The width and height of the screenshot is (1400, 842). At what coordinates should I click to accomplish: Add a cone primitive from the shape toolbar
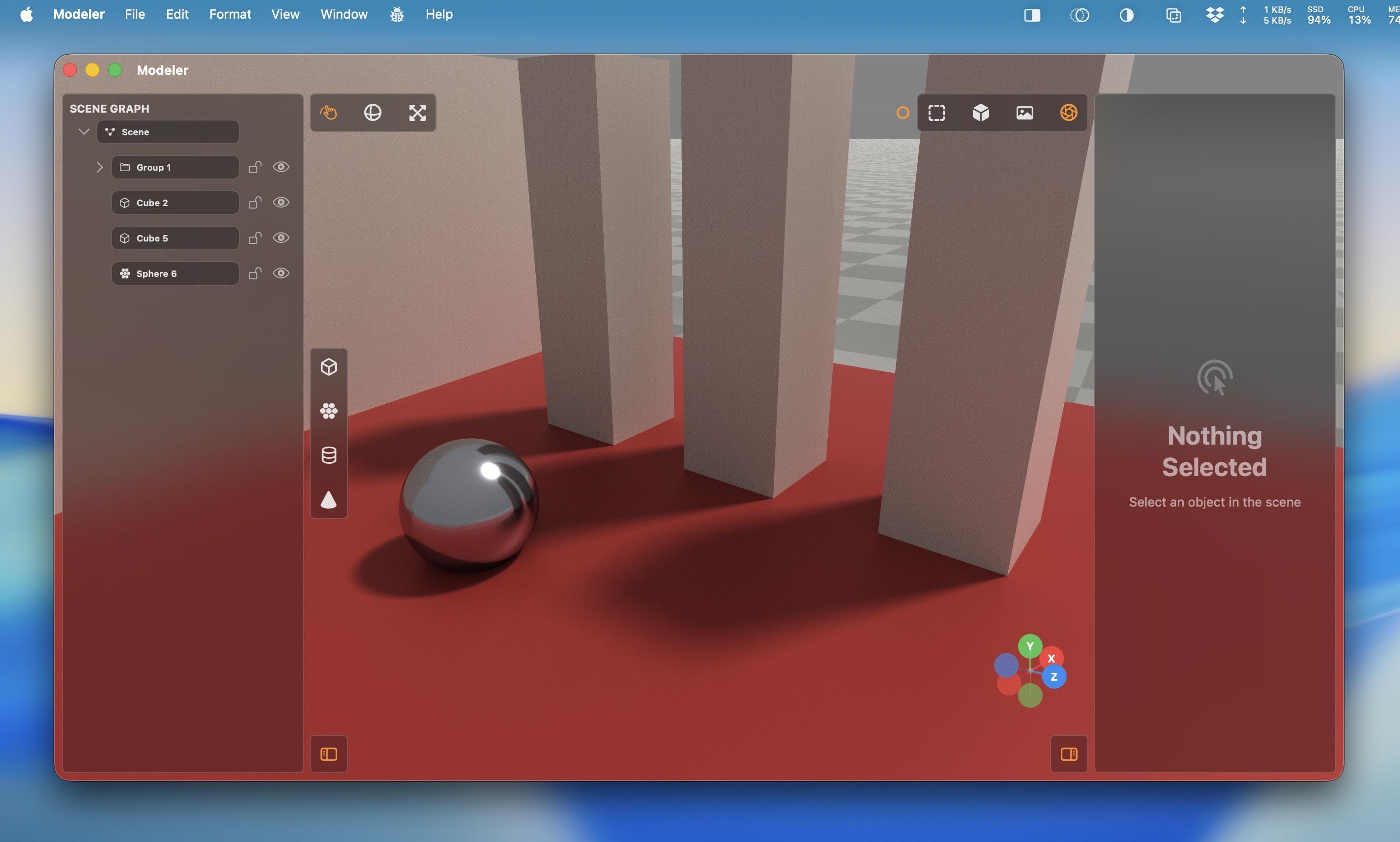329,499
